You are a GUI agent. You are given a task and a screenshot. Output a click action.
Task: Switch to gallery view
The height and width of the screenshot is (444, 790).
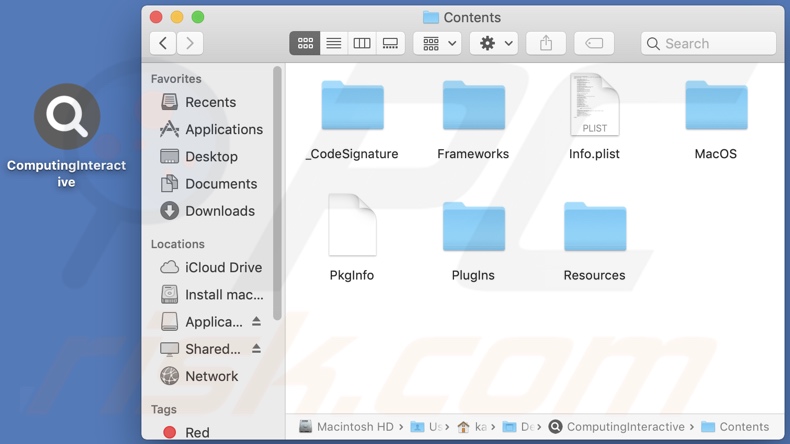(390, 43)
